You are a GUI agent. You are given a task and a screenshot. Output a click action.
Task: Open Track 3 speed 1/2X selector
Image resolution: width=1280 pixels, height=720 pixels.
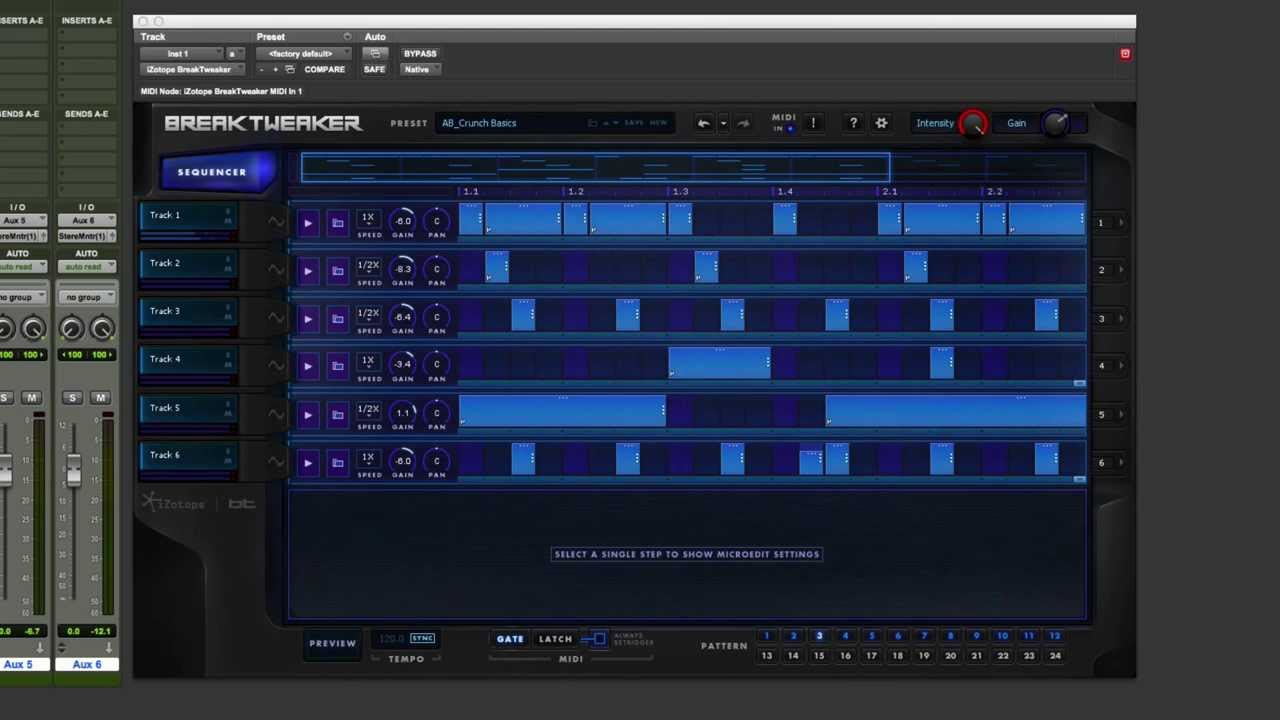tap(369, 315)
